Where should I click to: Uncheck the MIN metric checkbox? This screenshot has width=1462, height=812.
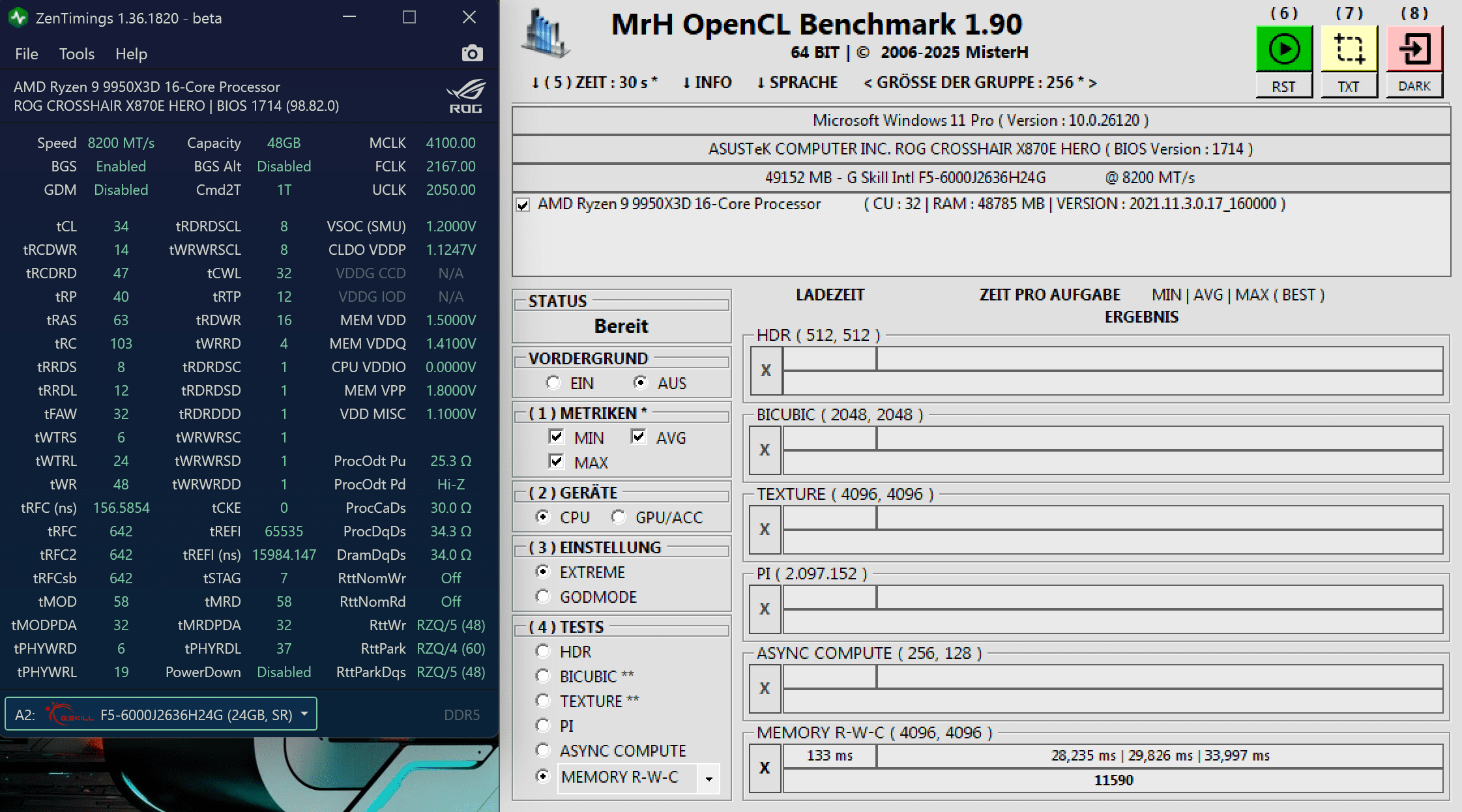click(556, 437)
